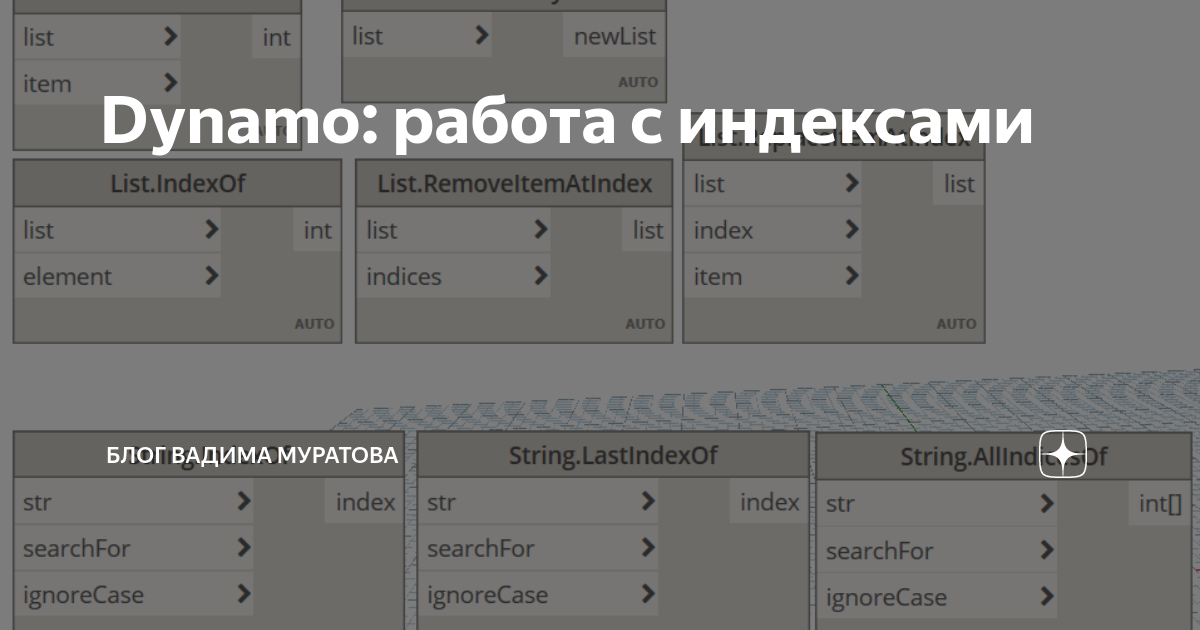The width and height of the screenshot is (1200, 630).
Task: Open the Блог Вадима Муратова link
Action: click(x=252, y=455)
